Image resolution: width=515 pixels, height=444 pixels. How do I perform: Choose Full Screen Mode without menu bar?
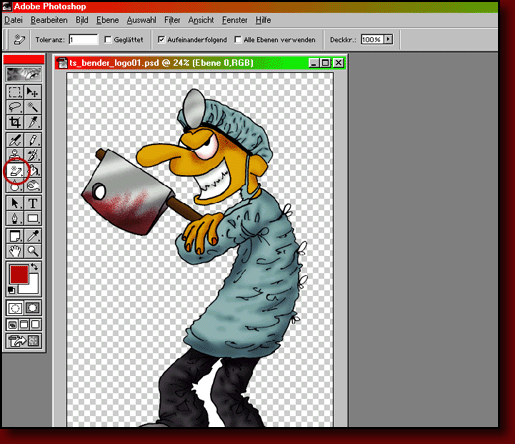pos(35,325)
